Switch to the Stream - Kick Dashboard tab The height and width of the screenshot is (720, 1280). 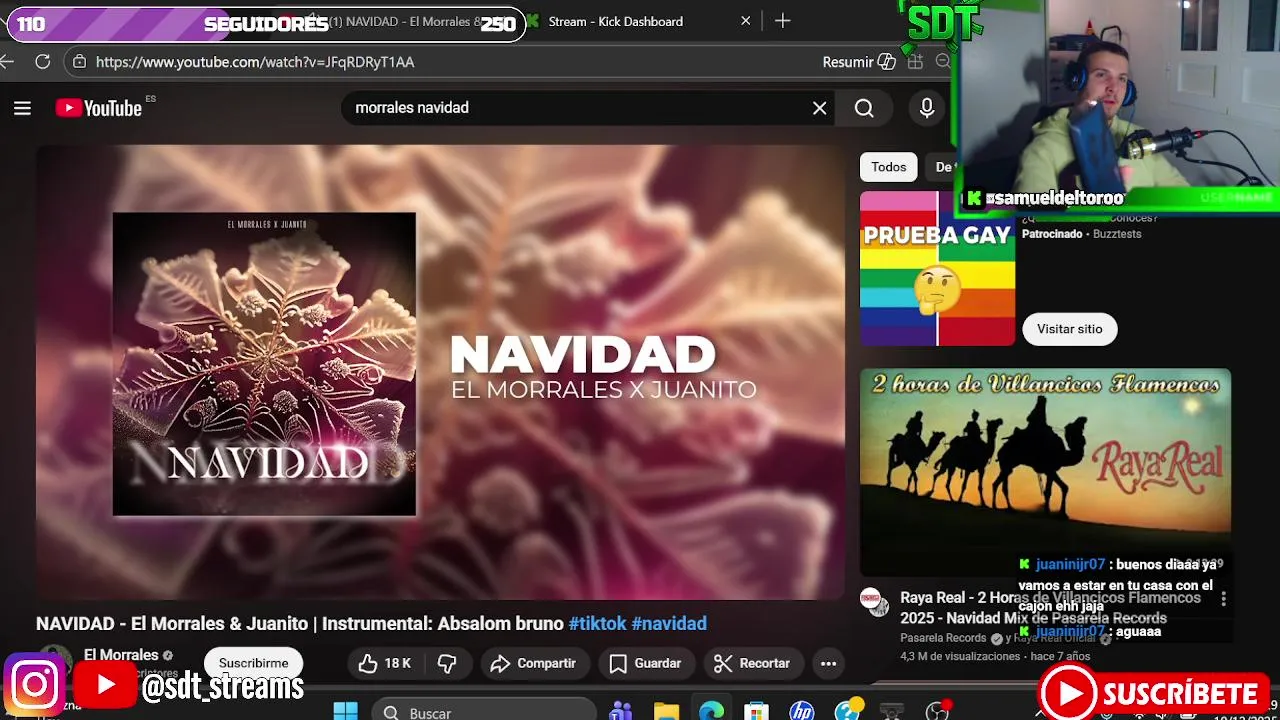pyautogui.click(x=638, y=21)
